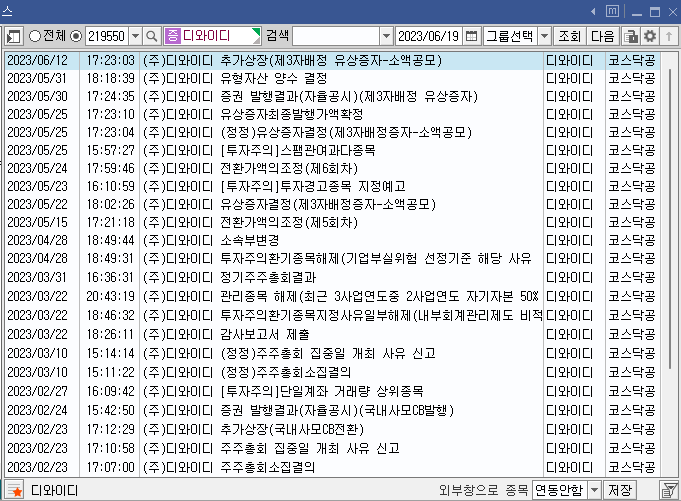Click the 조회 button
Screen dimensions: 681x501
570,36
